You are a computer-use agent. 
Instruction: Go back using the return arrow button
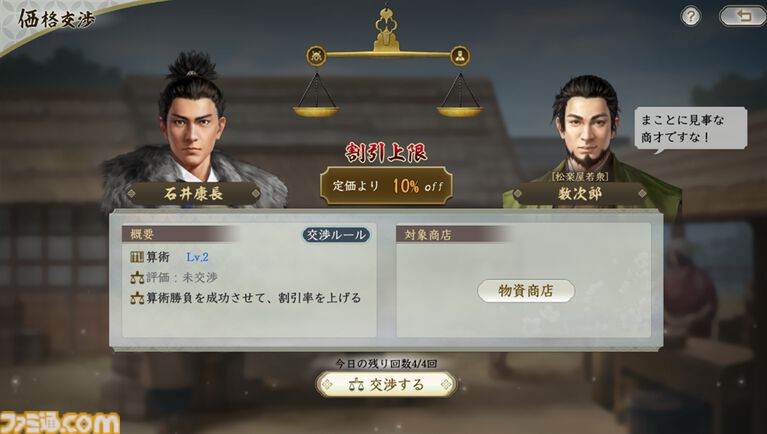click(x=743, y=16)
